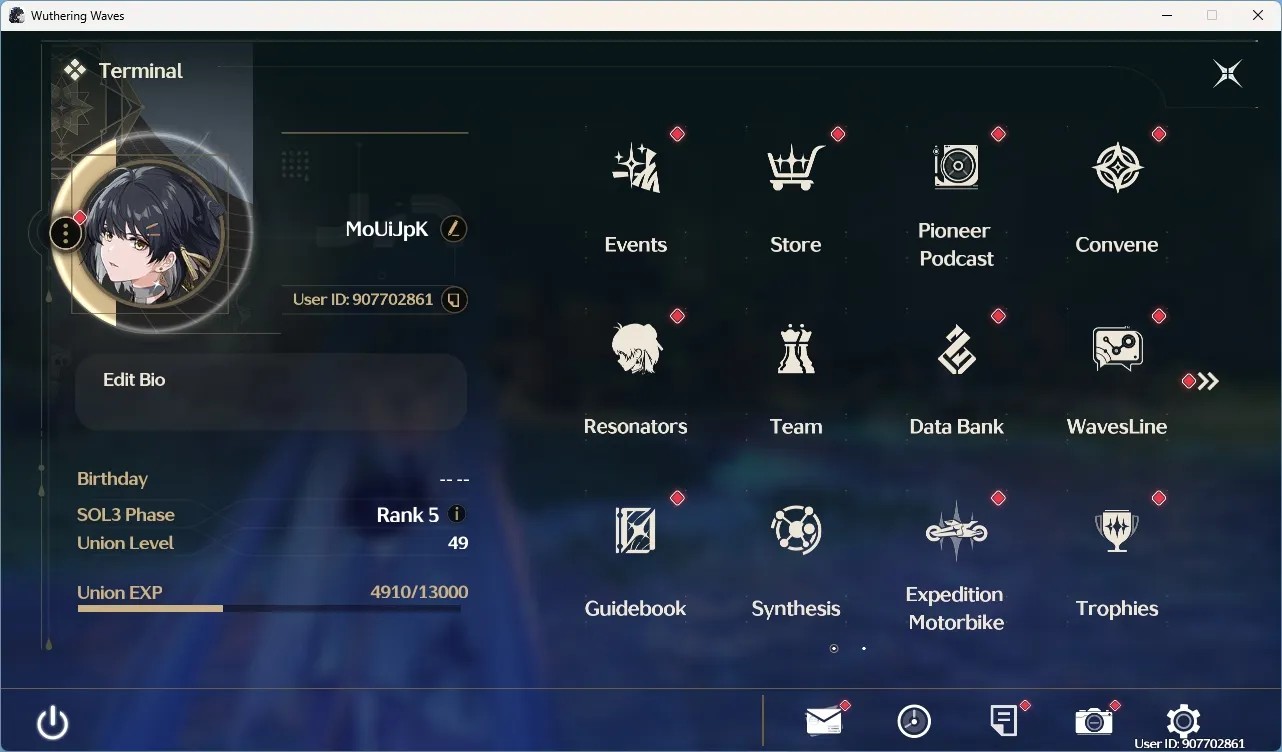This screenshot has height=752, width=1282.
Task: Close the Terminal with the X icon
Action: (x=1227, y=73)
